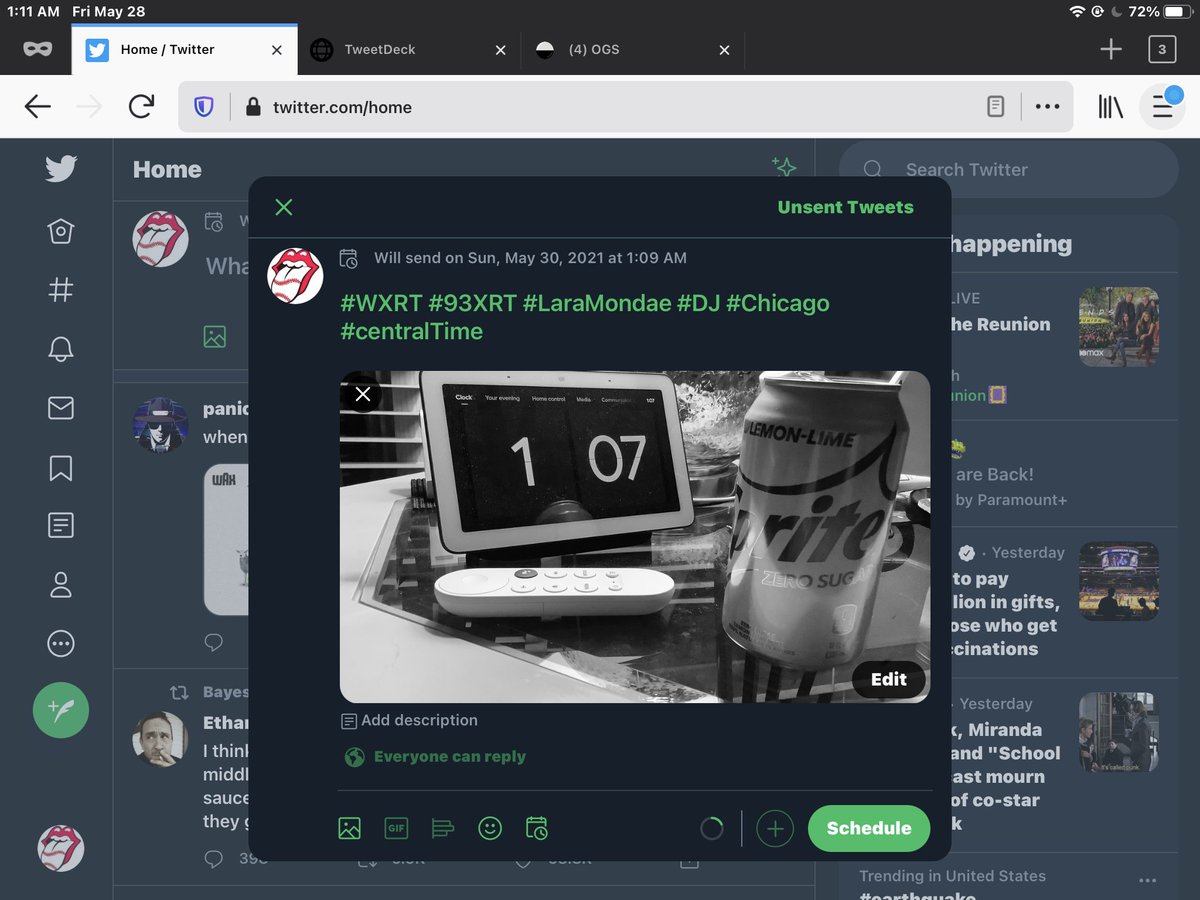This screenshot has width=1200, height=900.
Task: Click Add description under the photo
Action: tap(409, 720)
